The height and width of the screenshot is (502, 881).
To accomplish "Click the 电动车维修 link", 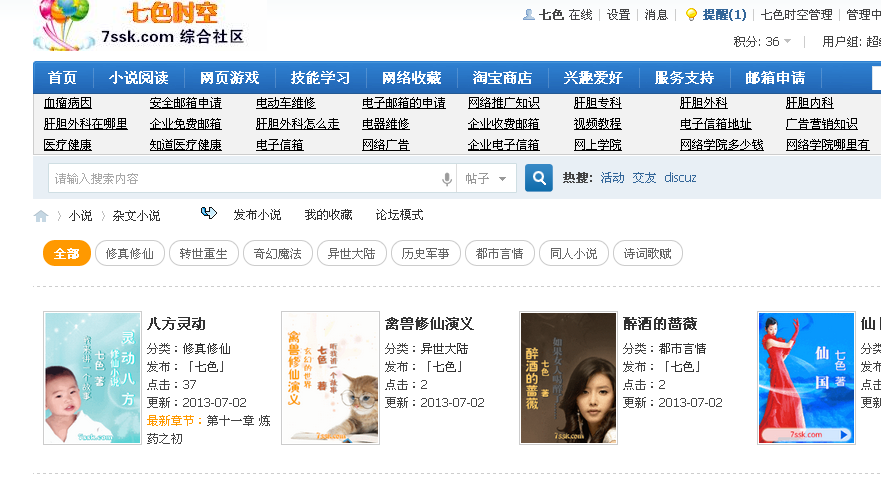I will [x=285, y=103].
